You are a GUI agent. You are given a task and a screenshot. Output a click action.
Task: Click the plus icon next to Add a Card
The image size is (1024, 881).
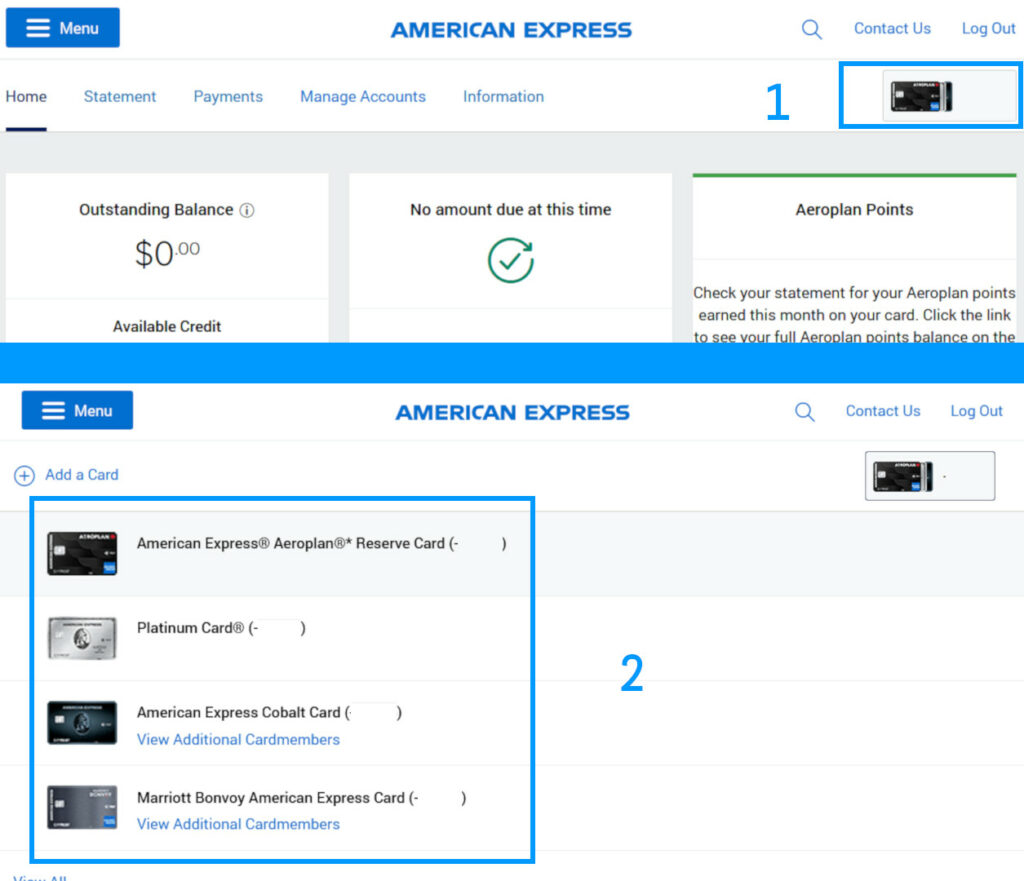coord(24,475)
